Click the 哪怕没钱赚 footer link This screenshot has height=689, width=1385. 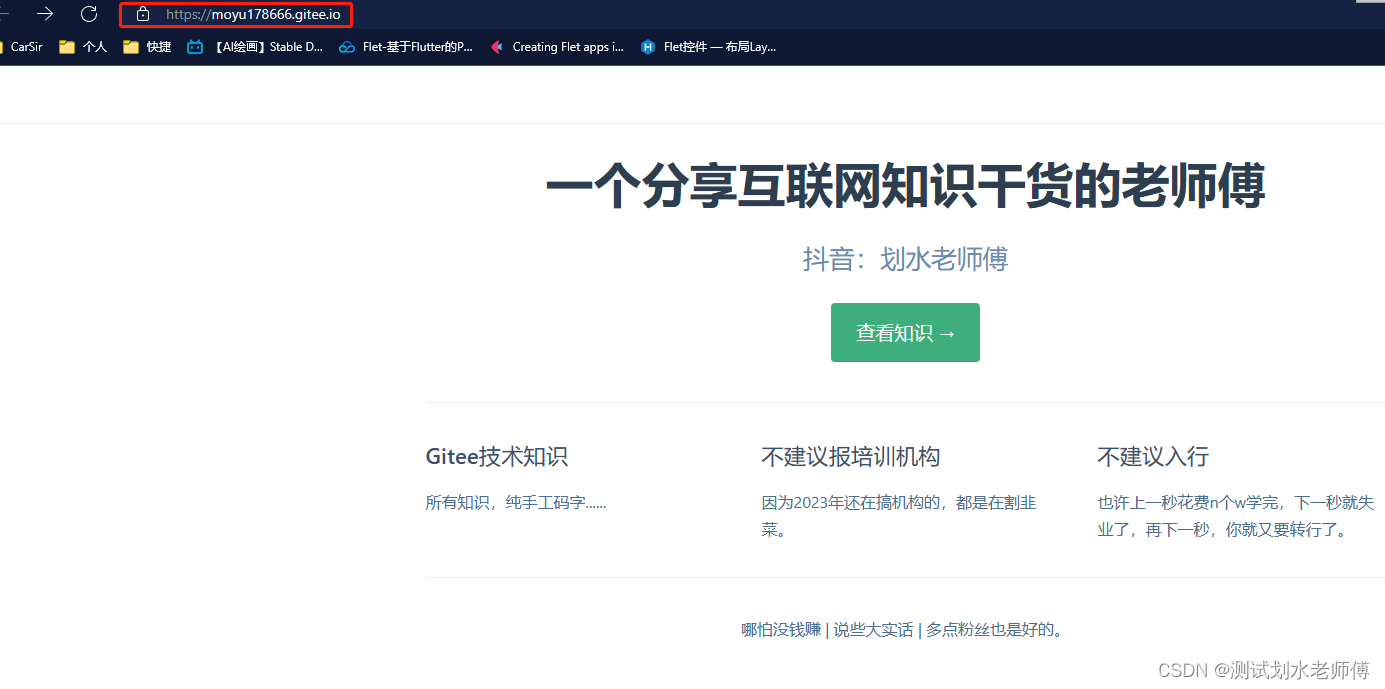(781, 629)
